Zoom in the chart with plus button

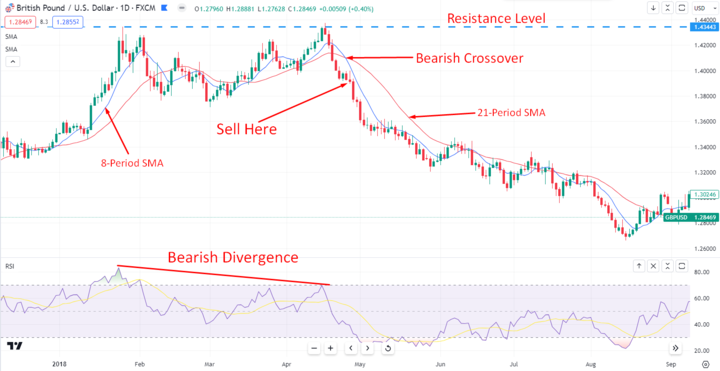(x=330, y=348)
